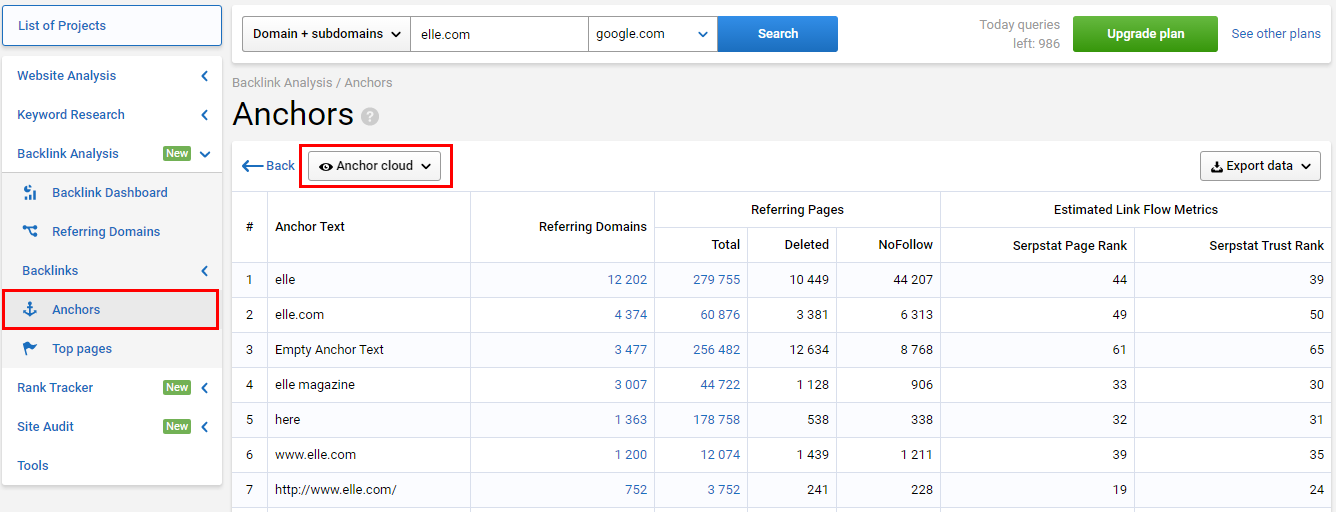Click the green Upgrade plan button
Screen dimensions: 1336x512
[x=1146, y=34]
